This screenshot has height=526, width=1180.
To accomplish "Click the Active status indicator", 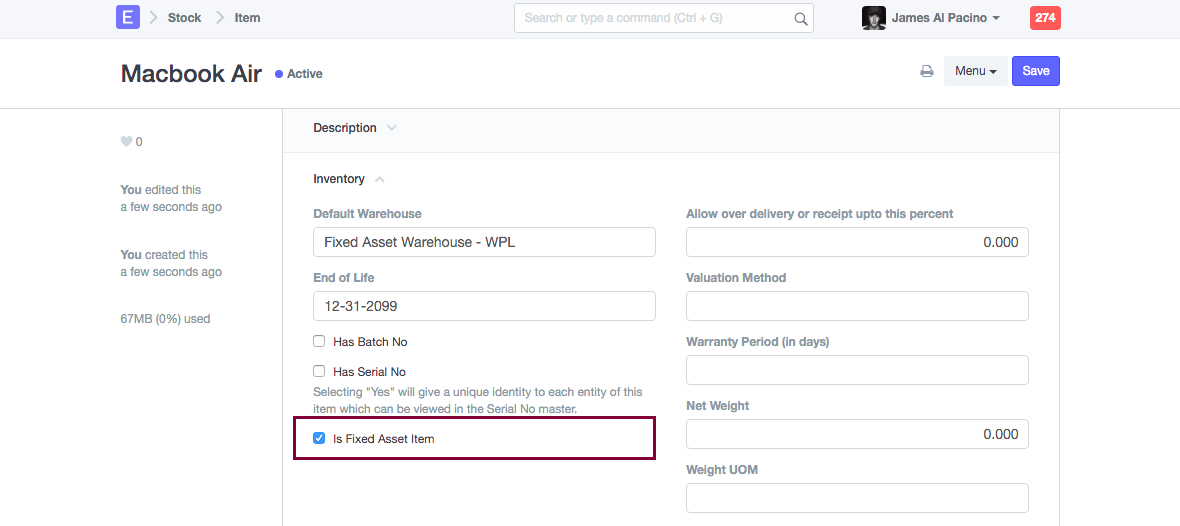I will [300, 74].
